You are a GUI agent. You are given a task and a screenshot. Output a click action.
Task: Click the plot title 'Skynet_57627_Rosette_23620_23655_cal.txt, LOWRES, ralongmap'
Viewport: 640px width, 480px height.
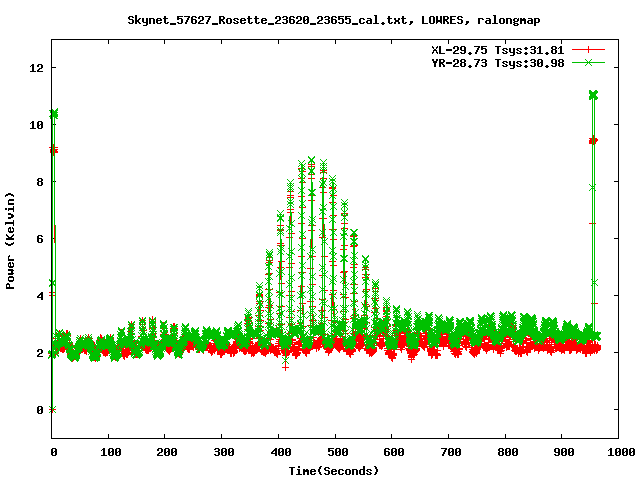(x=334, y=20)
